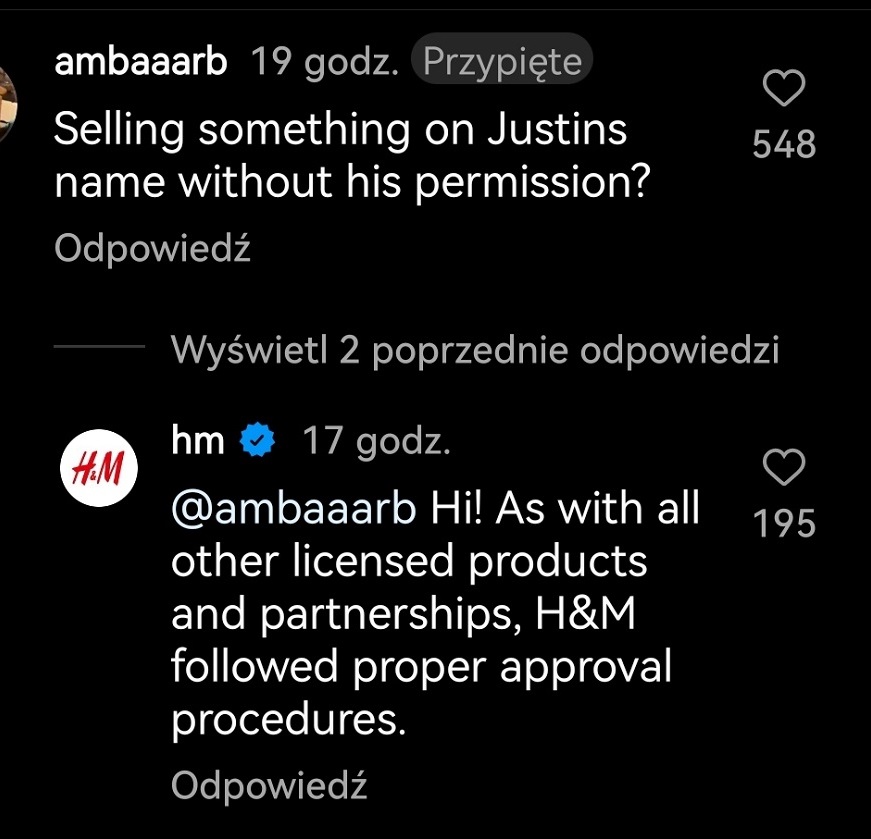Follow the @ambaaarb mention in H&M's reply
This screenshot has width=871, height=839.
point(294,508)
